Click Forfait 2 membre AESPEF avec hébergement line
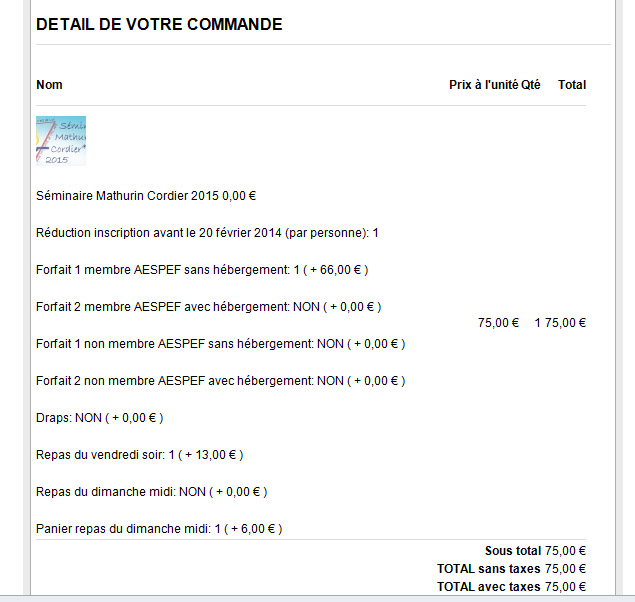Viewport: 635px width, 602px height. point(208,307)
